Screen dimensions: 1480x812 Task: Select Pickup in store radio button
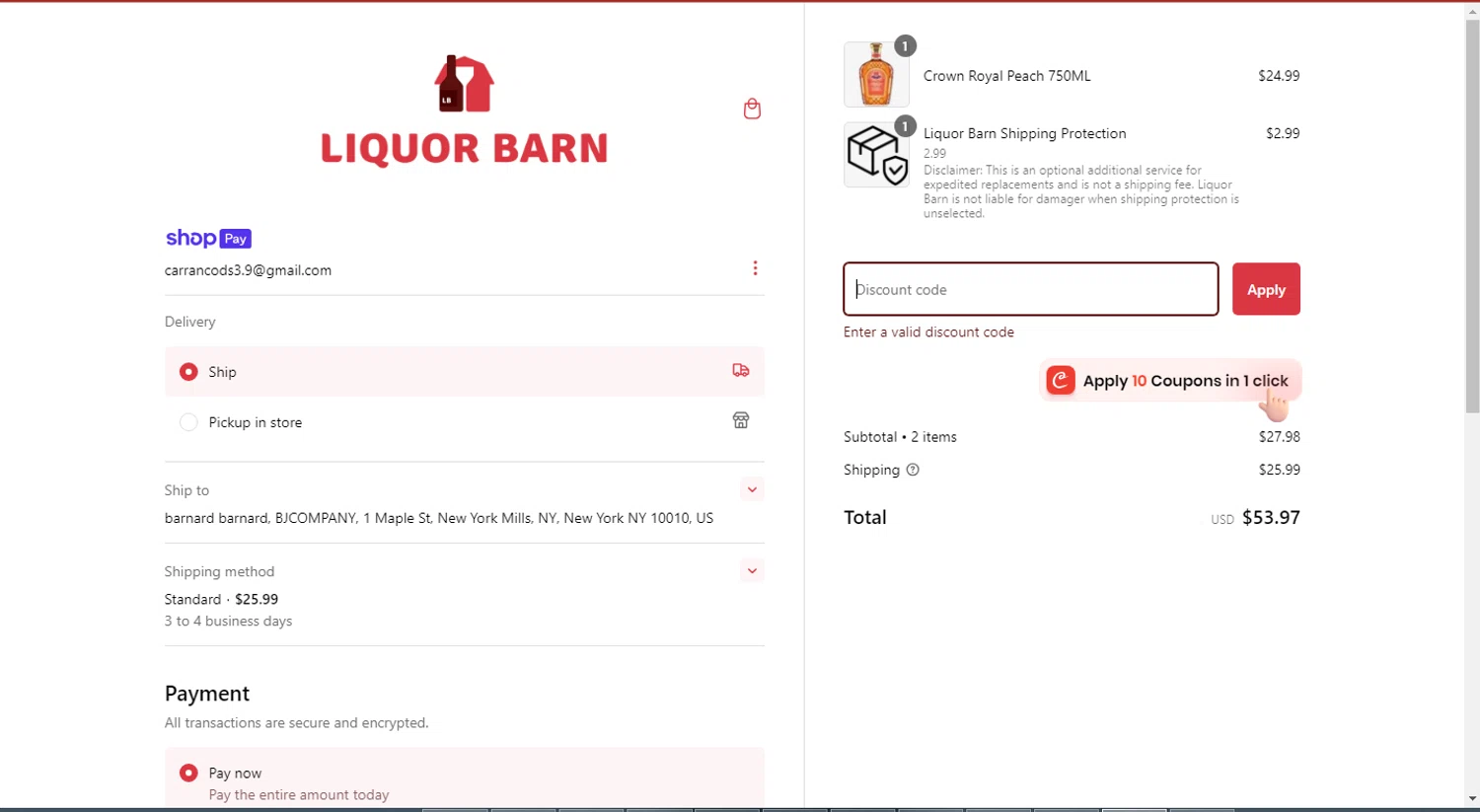point(188,422)
